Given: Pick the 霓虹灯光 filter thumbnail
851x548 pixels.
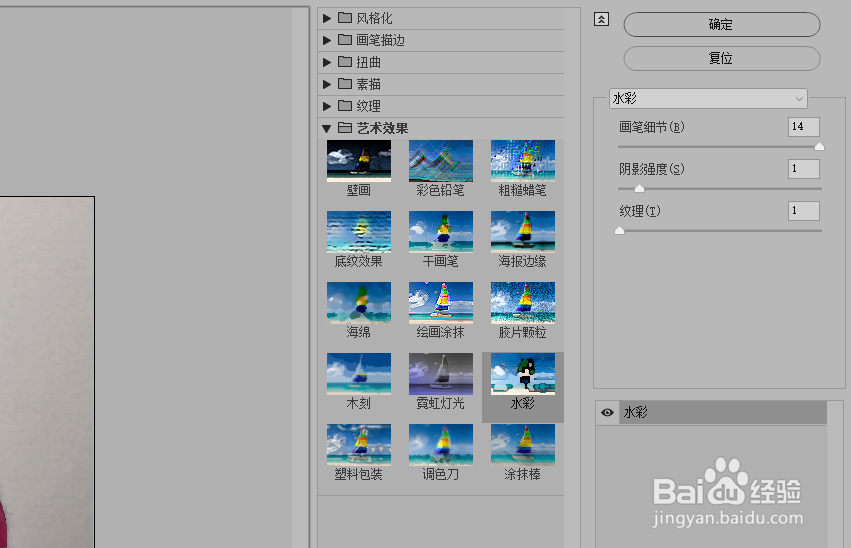Looking at the screenshot, I should click(441, 374).
